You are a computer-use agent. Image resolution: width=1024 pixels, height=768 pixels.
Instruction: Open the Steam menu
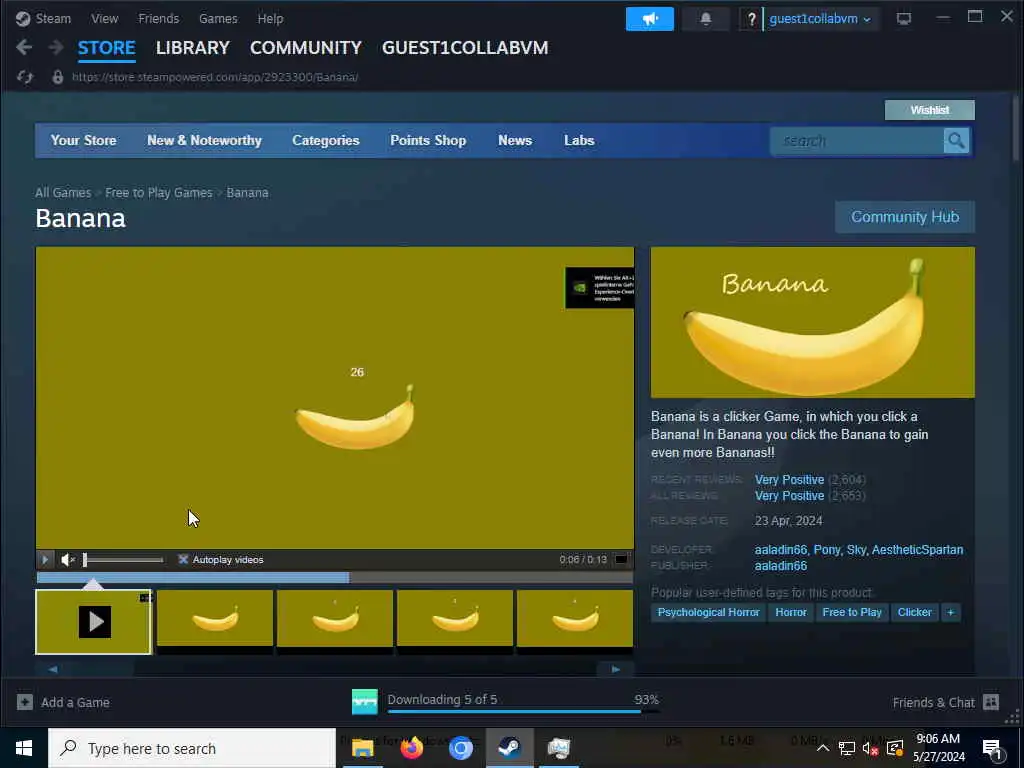tap(53, 18)
